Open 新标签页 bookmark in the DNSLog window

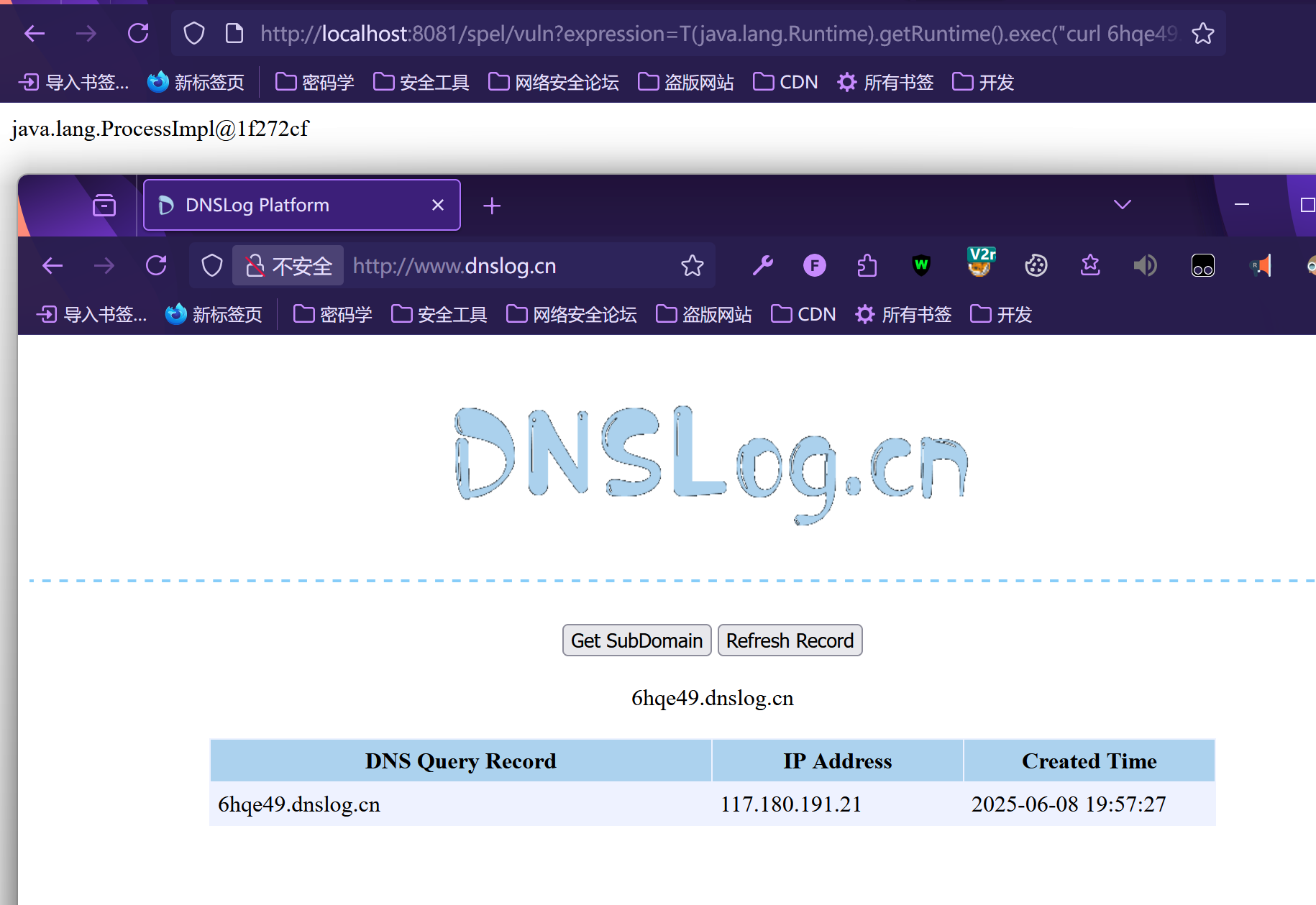pos(214,314)
